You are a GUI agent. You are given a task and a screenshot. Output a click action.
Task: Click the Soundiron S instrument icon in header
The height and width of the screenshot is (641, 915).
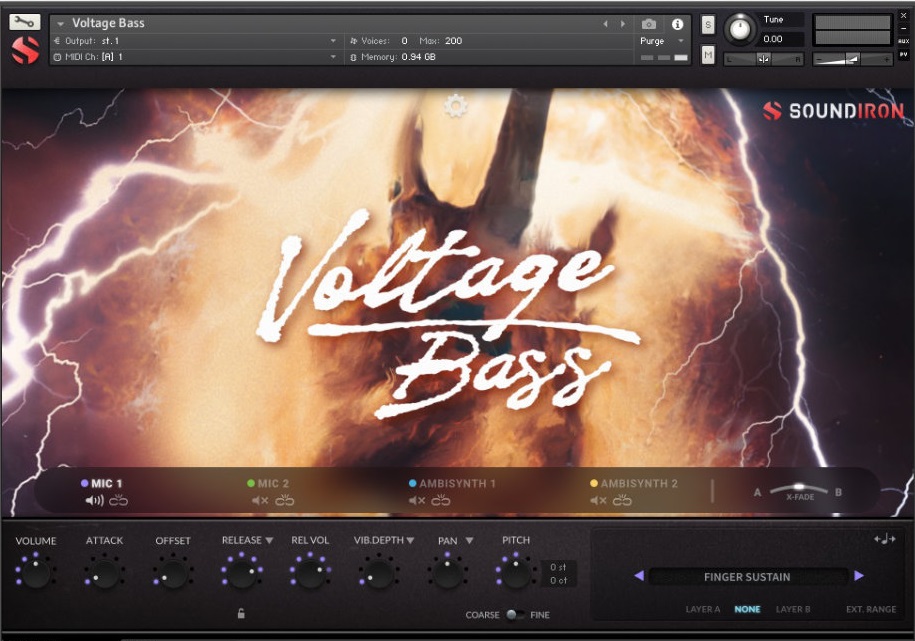pos(25,50)
